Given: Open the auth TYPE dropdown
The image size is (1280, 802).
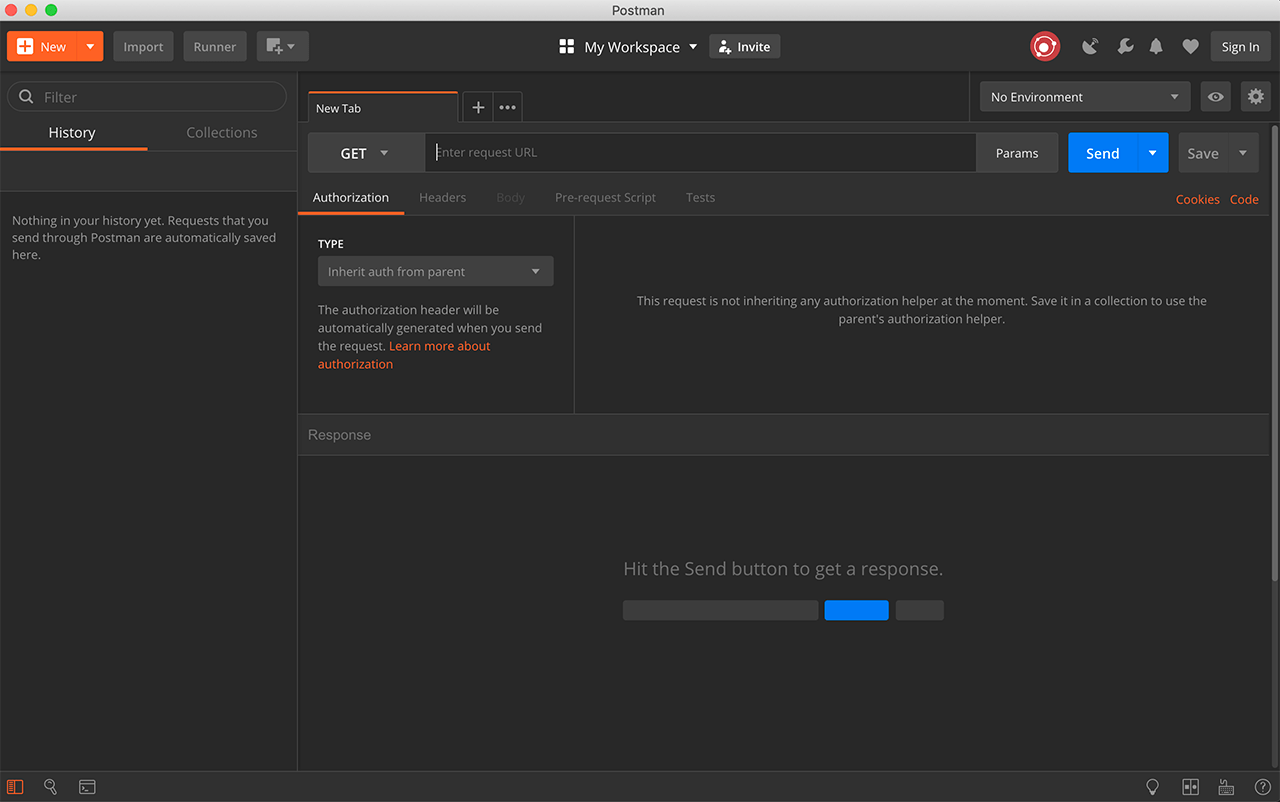Looking at the screenshot, I should [435, 272].
